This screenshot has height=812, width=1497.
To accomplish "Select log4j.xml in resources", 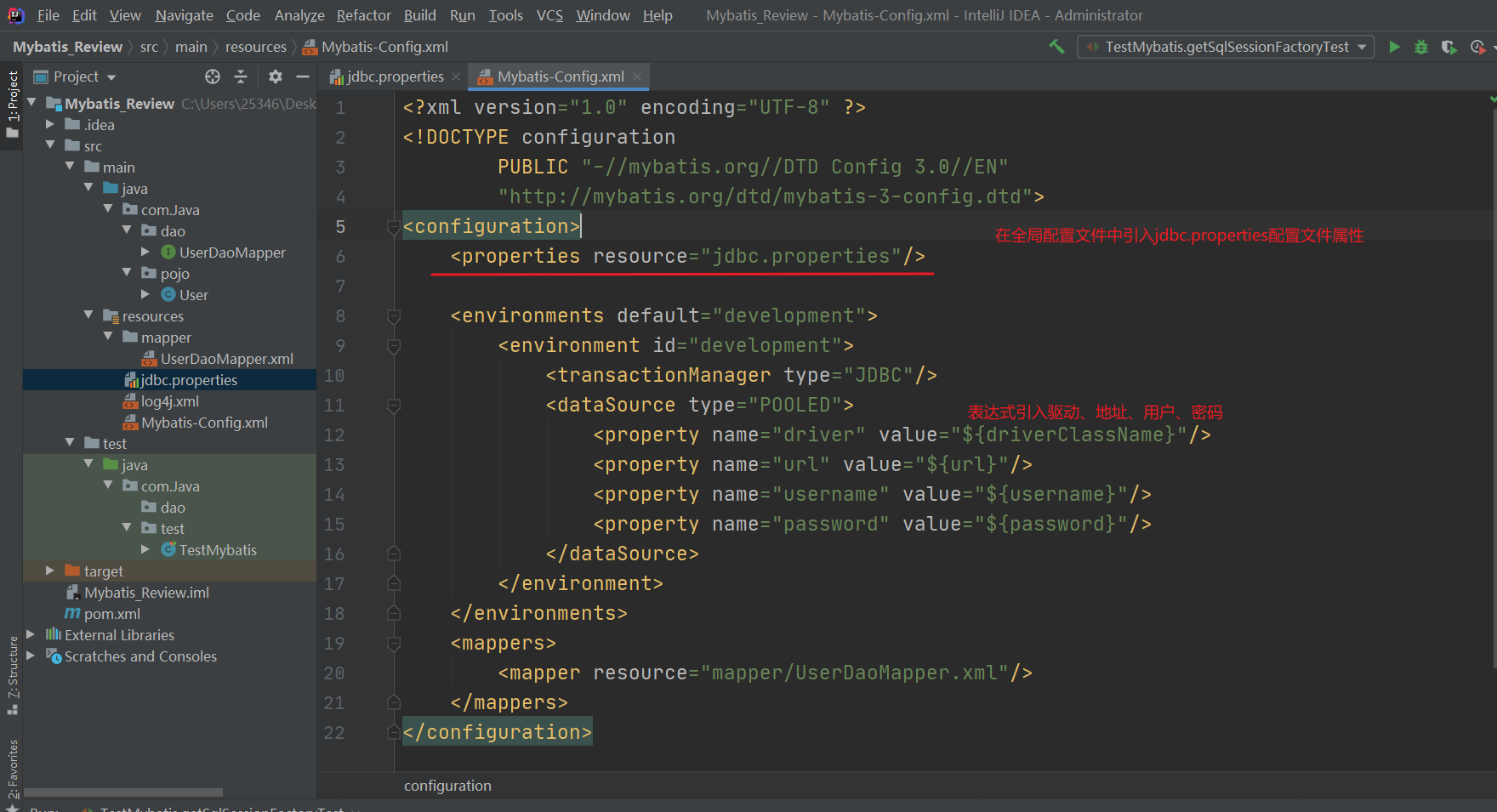I will coord(169,401).
